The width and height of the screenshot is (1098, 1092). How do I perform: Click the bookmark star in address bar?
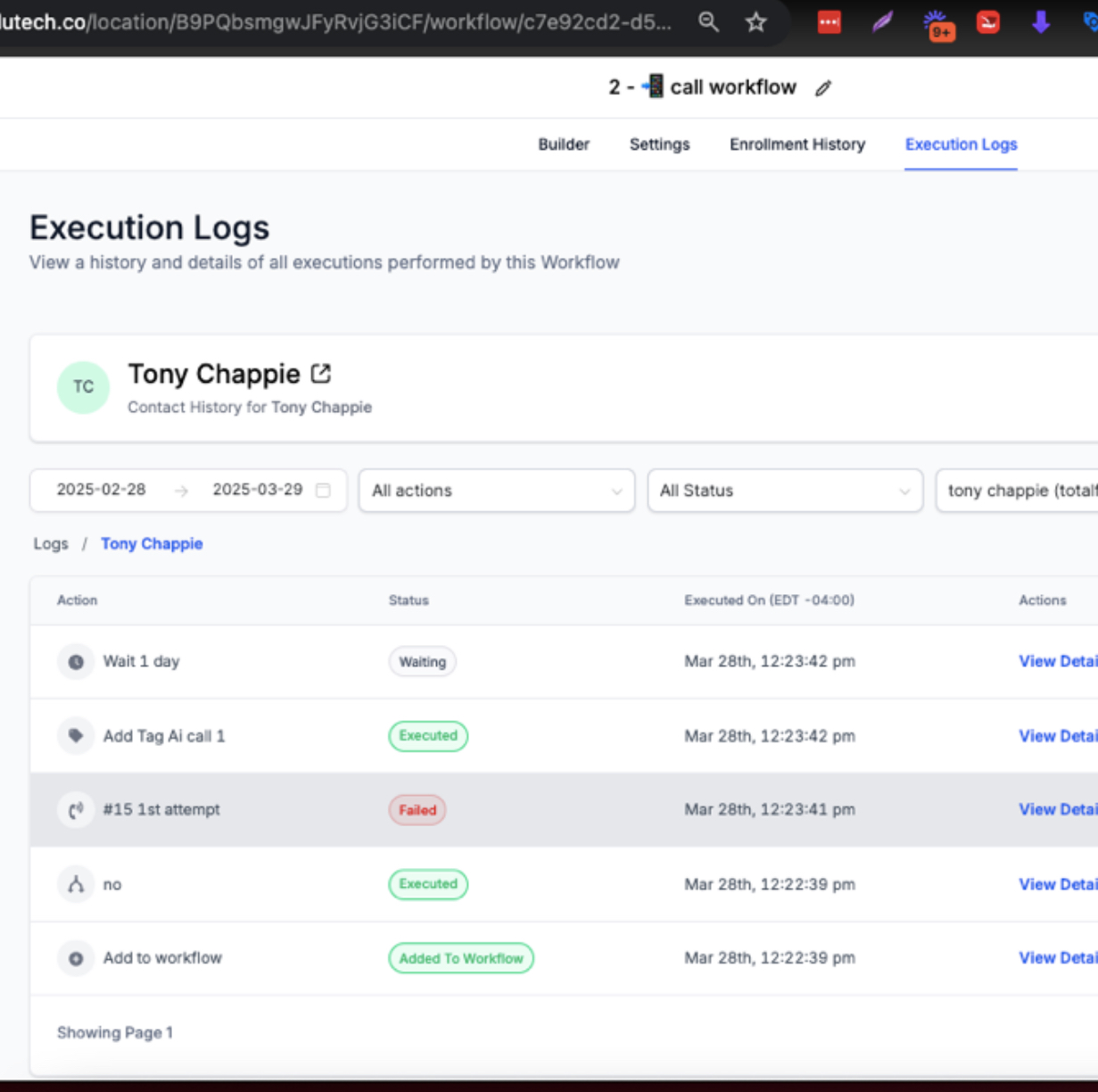click(756, 22)
